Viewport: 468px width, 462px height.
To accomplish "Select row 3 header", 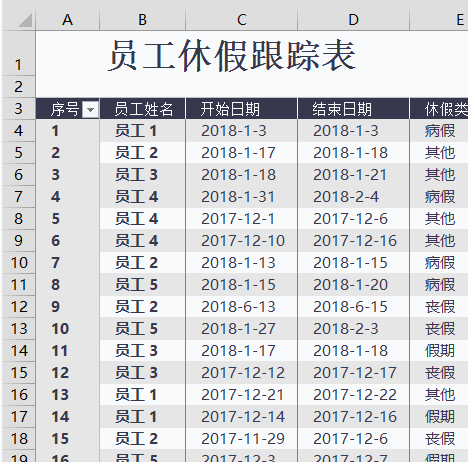I will point(19,109).
